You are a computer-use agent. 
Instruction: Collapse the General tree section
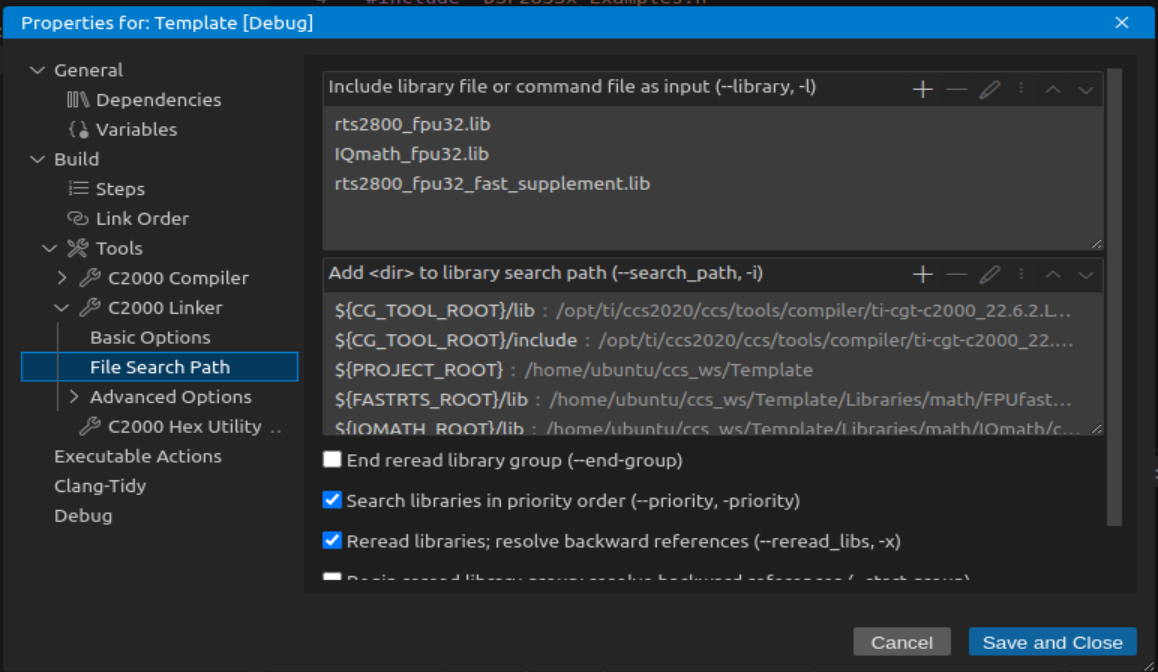point(37,70)
